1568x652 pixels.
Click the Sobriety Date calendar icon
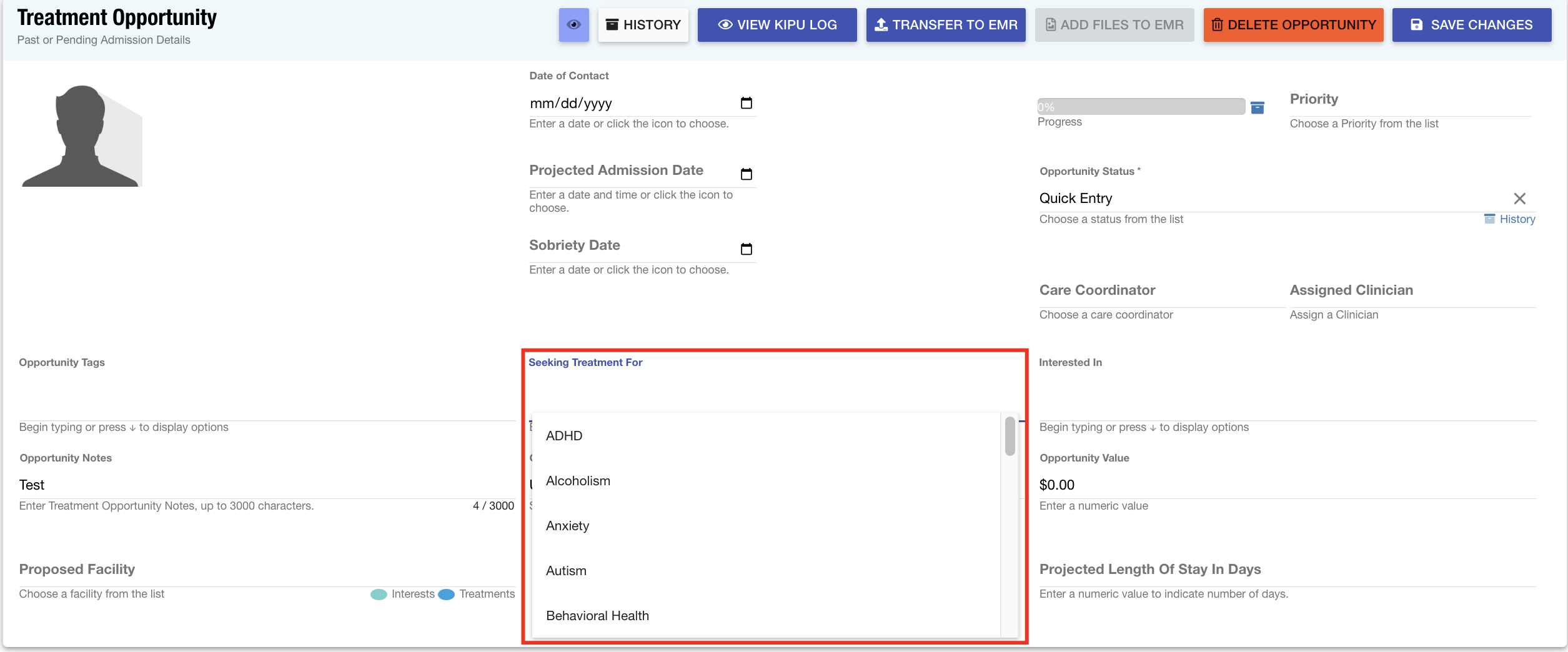coord(746,249)
